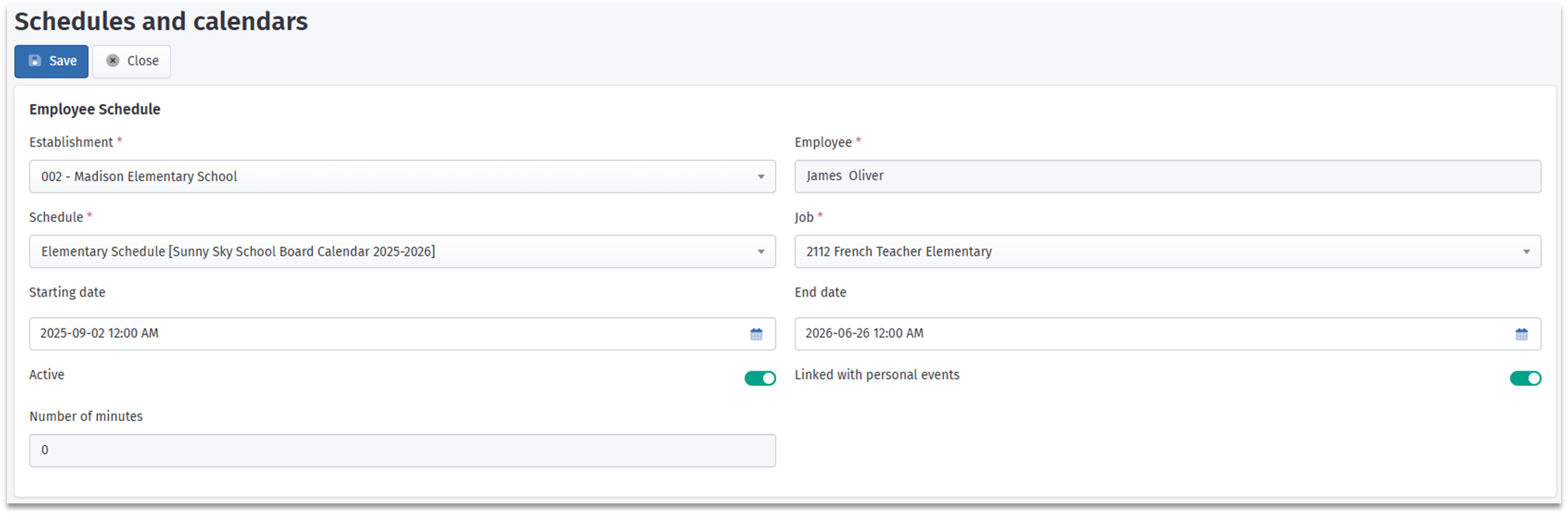Click the Number of minutes label
The width and height of the screenshot is (1568, 515).
click(x=86, y=416)
